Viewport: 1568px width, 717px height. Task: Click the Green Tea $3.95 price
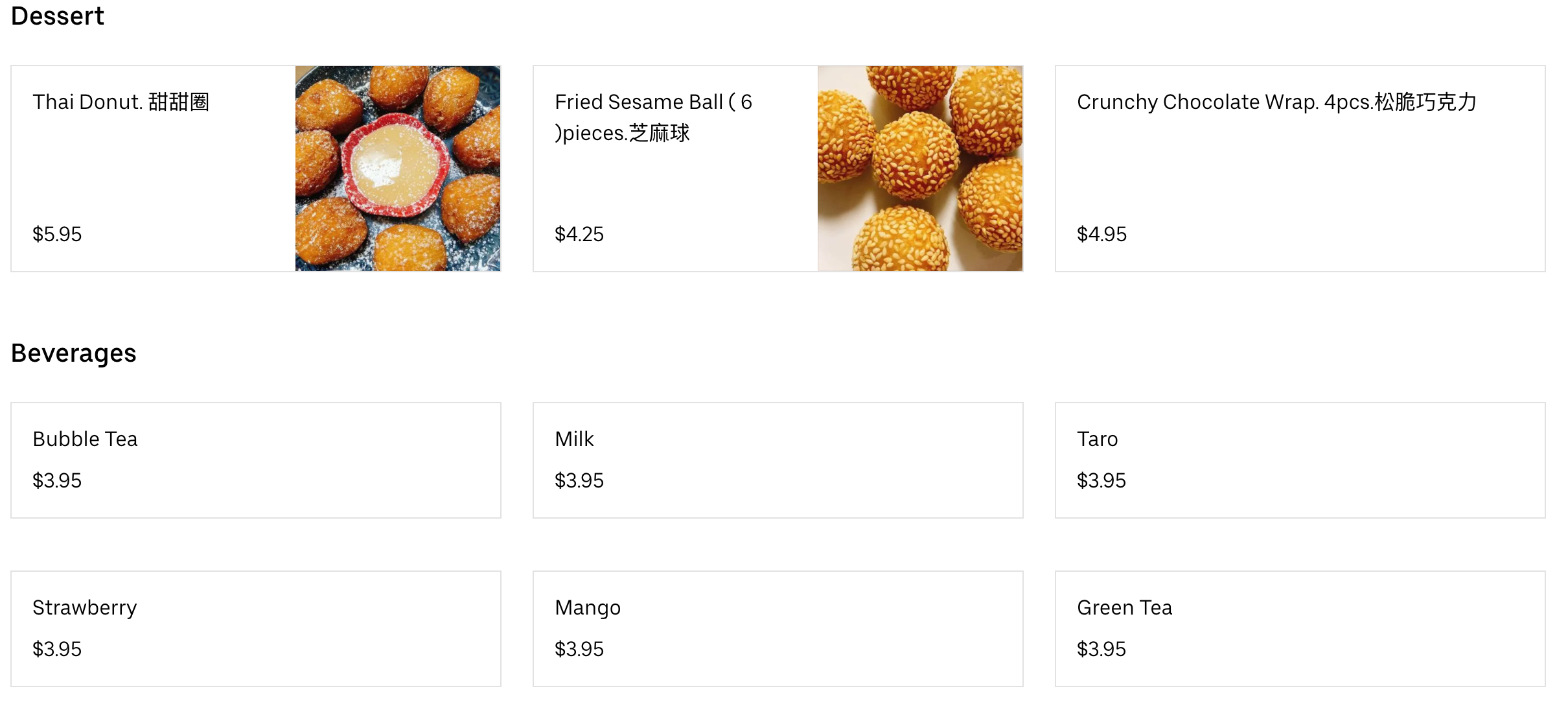pyautogui.click(x=1101, y=649)
